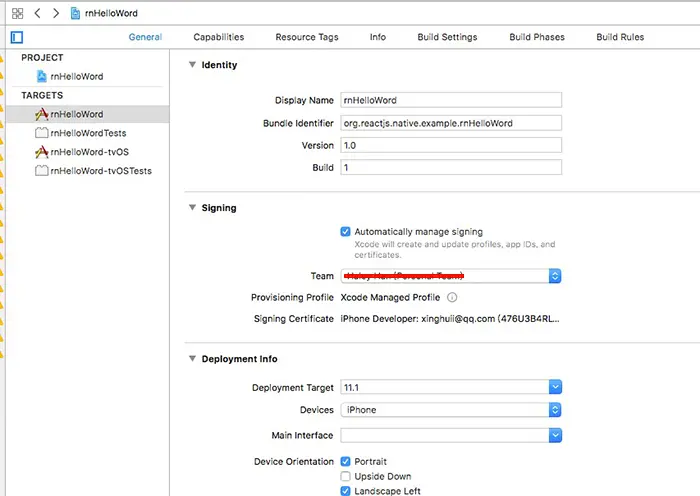Viewport: 700px width, 496px height.
Task: Click the rnHelloWord project blueprint icon
Action: point(42,76)
